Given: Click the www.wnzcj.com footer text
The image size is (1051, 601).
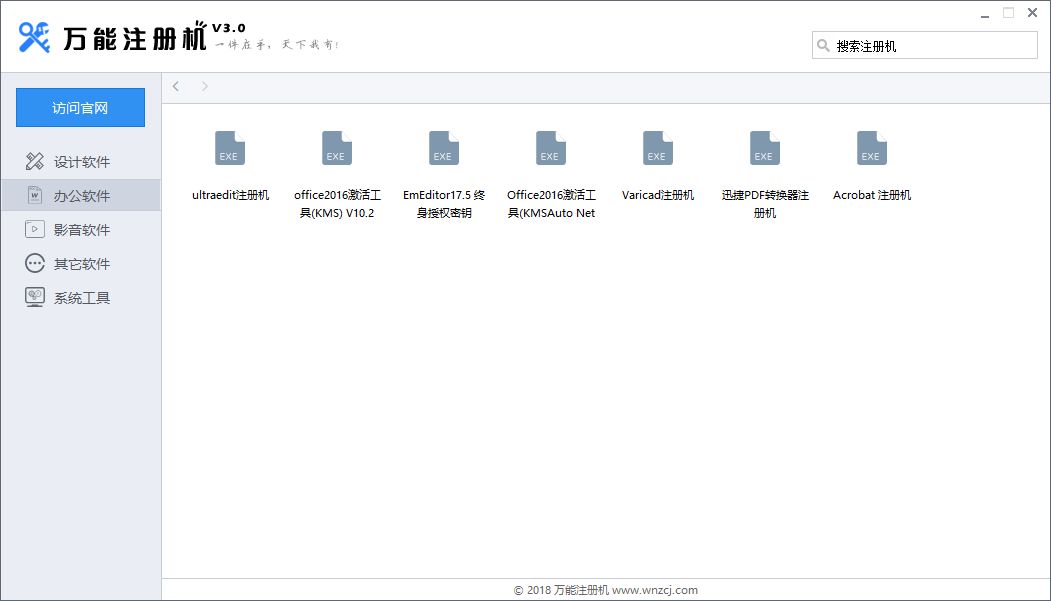Looking at the screenshot, I should coord(655,590).
